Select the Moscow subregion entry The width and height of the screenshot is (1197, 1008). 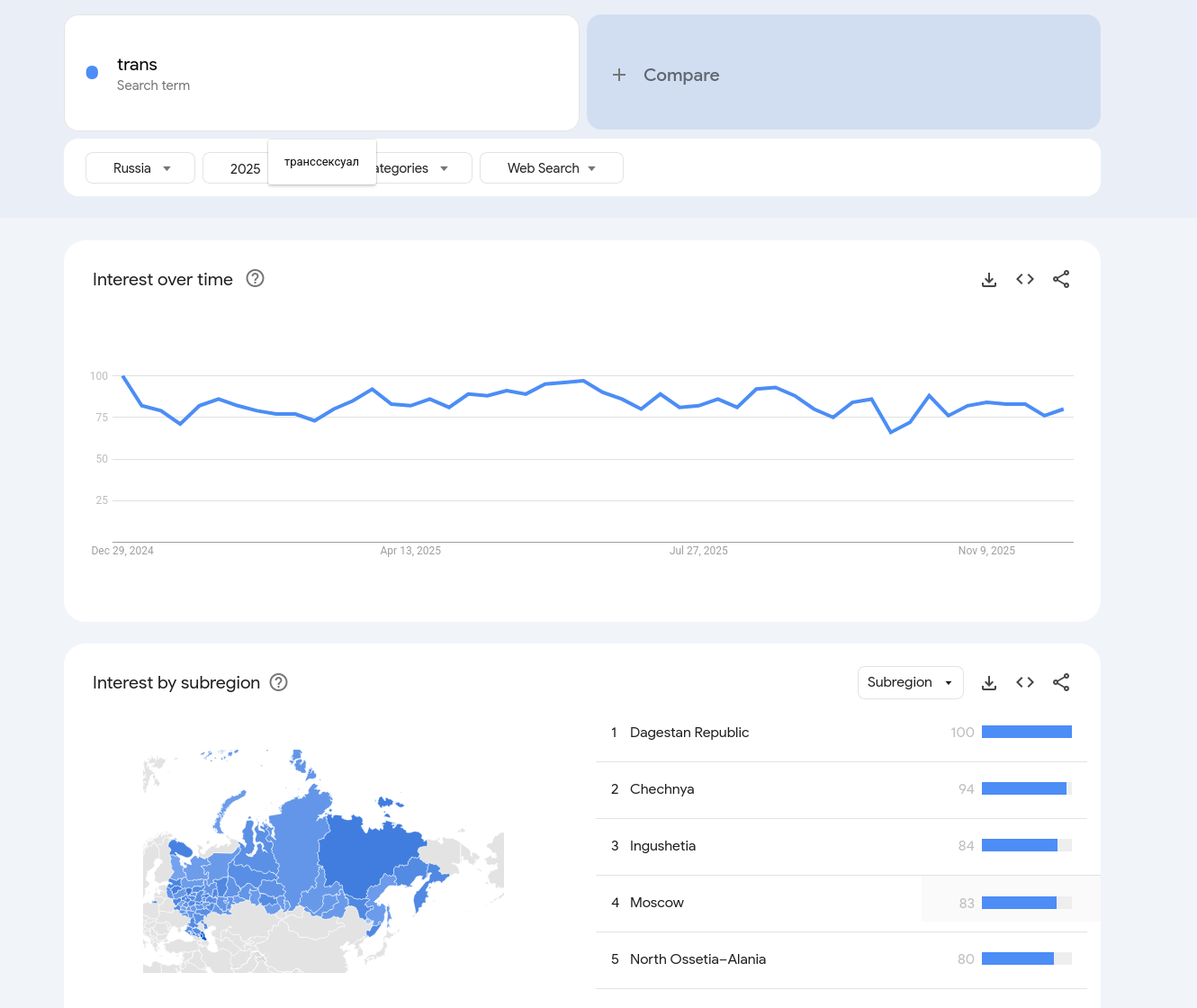[657, 903]
